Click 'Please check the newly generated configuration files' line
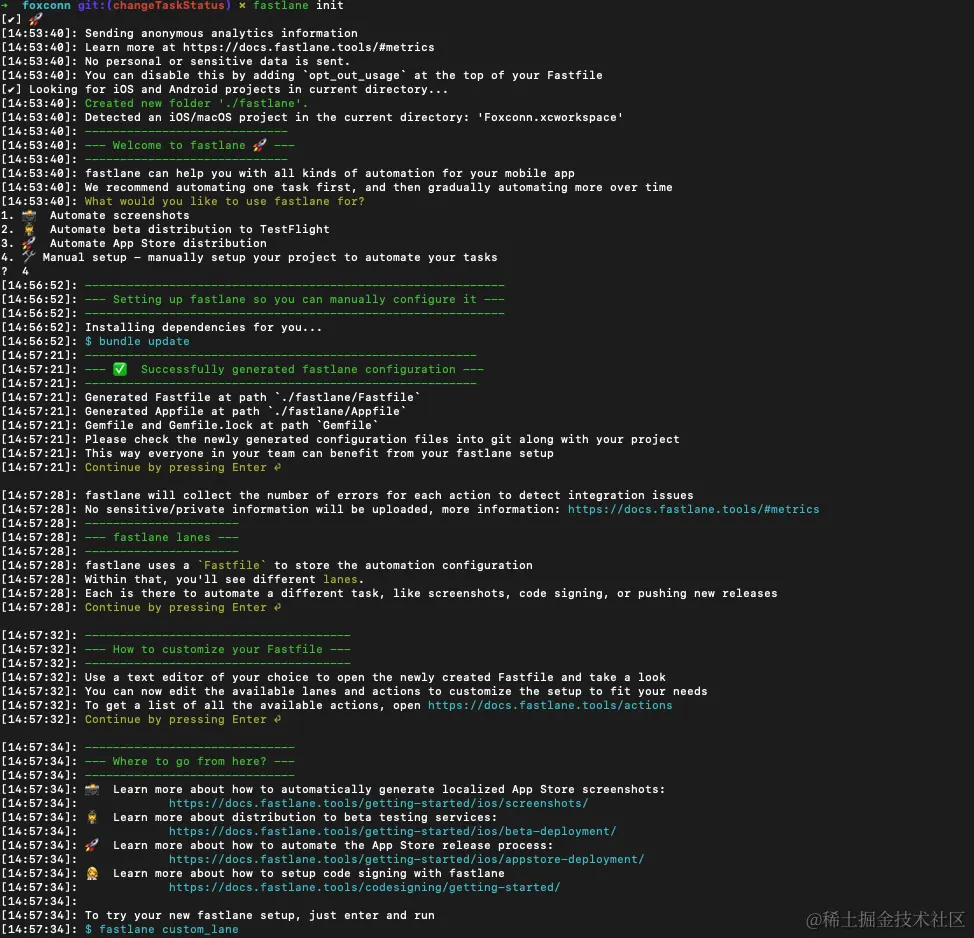 tap(382, 439)
